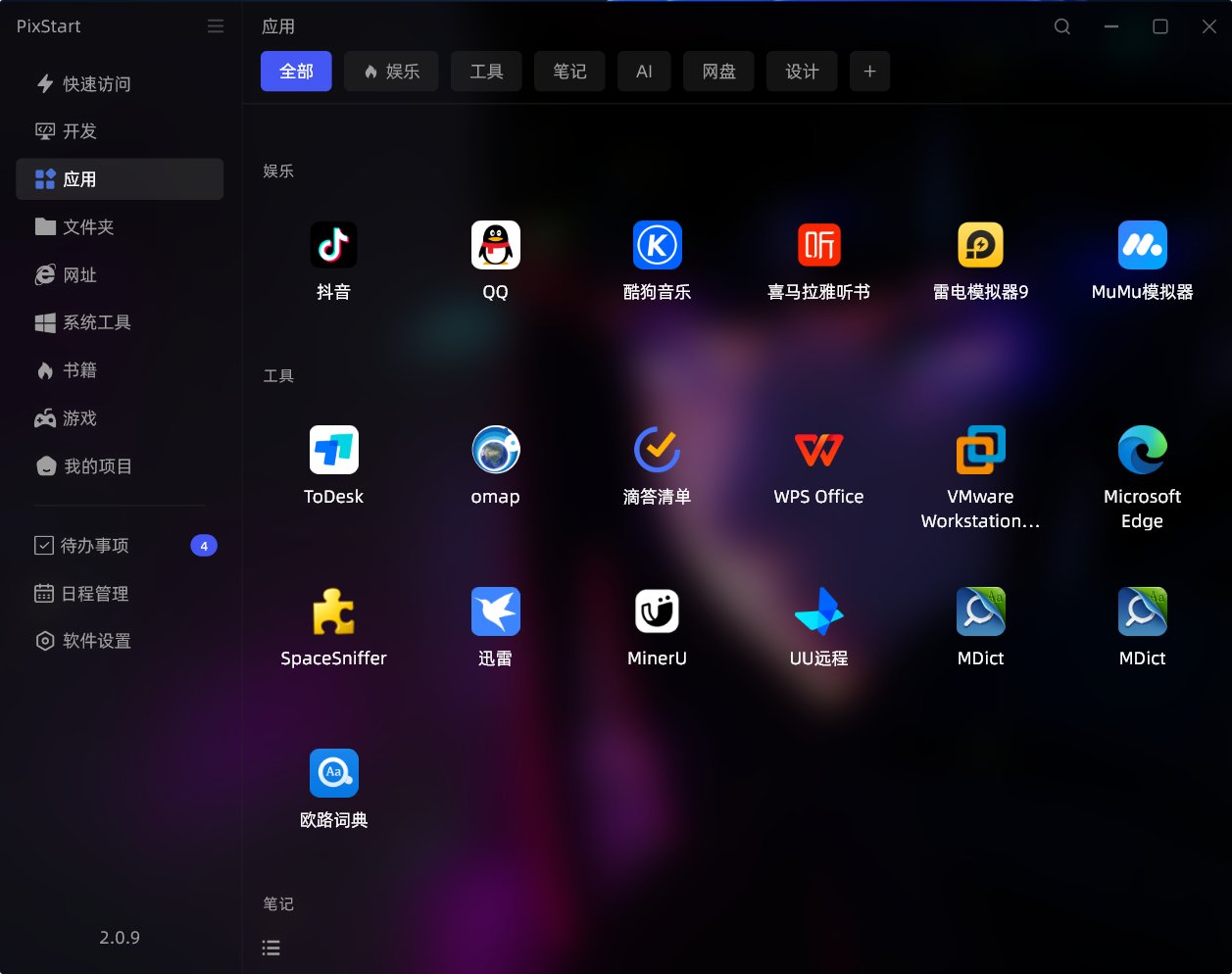Click the 娱乐 section heading
Screen dimensions: 1232x974
[x=278, y=170]
